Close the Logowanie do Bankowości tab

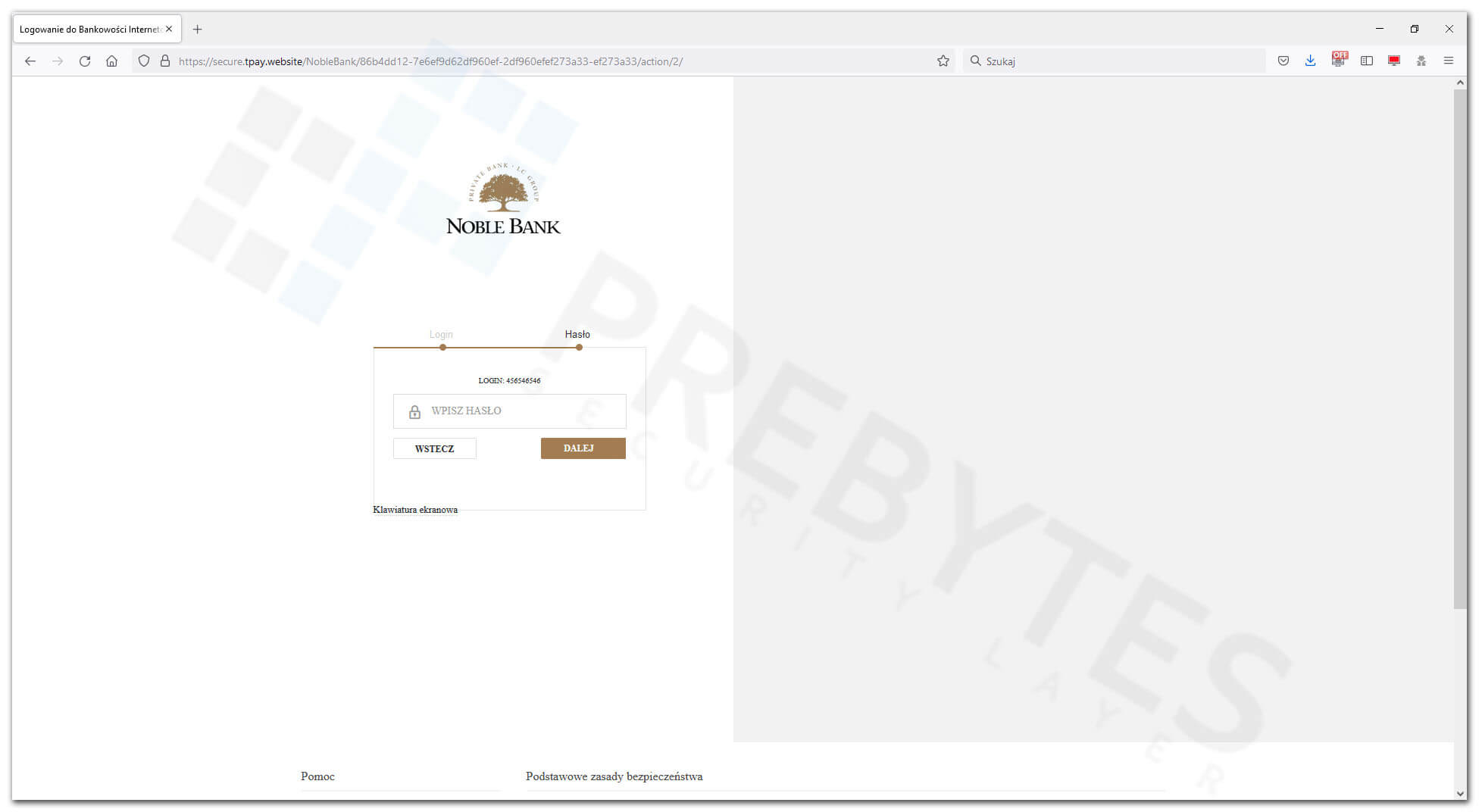(x=169, y=29)
